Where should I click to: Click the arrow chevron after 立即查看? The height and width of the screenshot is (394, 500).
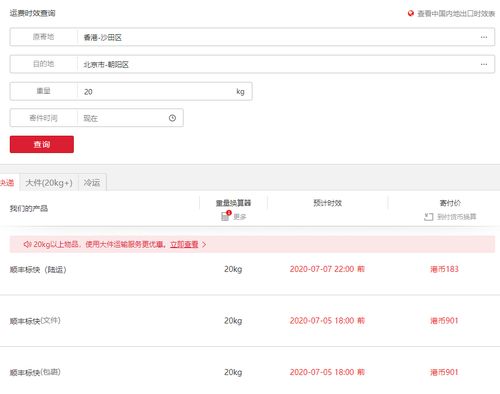pyautogui.click(x=204, y=245)
